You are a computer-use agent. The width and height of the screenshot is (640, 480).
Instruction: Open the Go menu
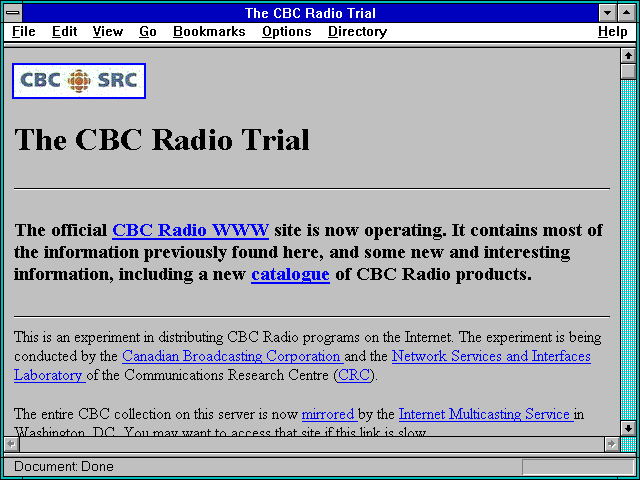(147, 31)
